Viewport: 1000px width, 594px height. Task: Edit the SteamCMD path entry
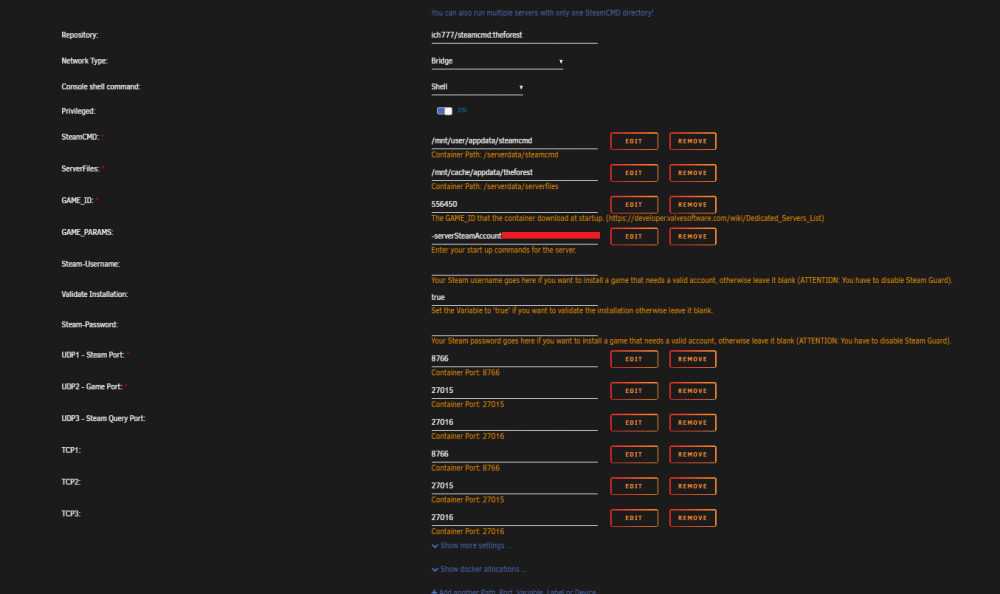pyautogui.click(x=634, y=141)
